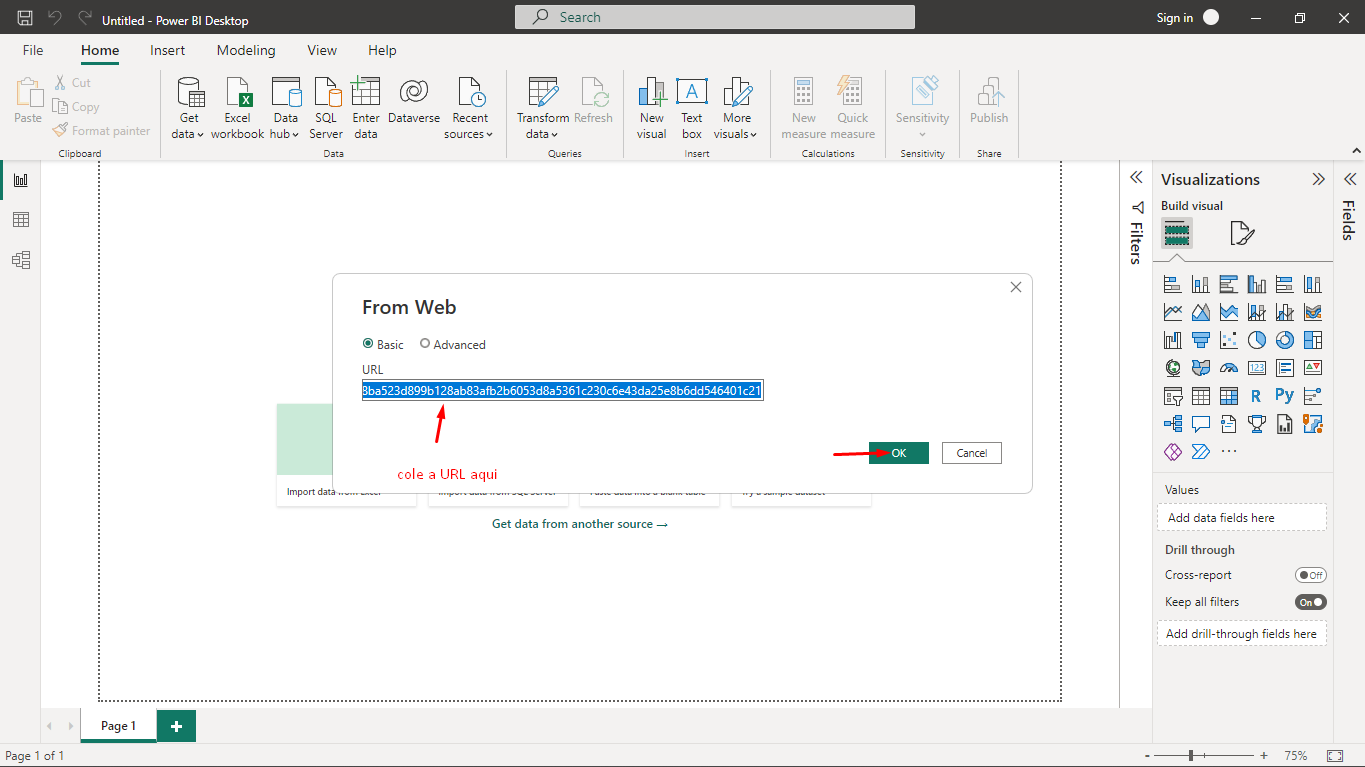Screen dimensions: 1365x767
Task: Cancel the From Web dialog
Action: pos(972,453)
